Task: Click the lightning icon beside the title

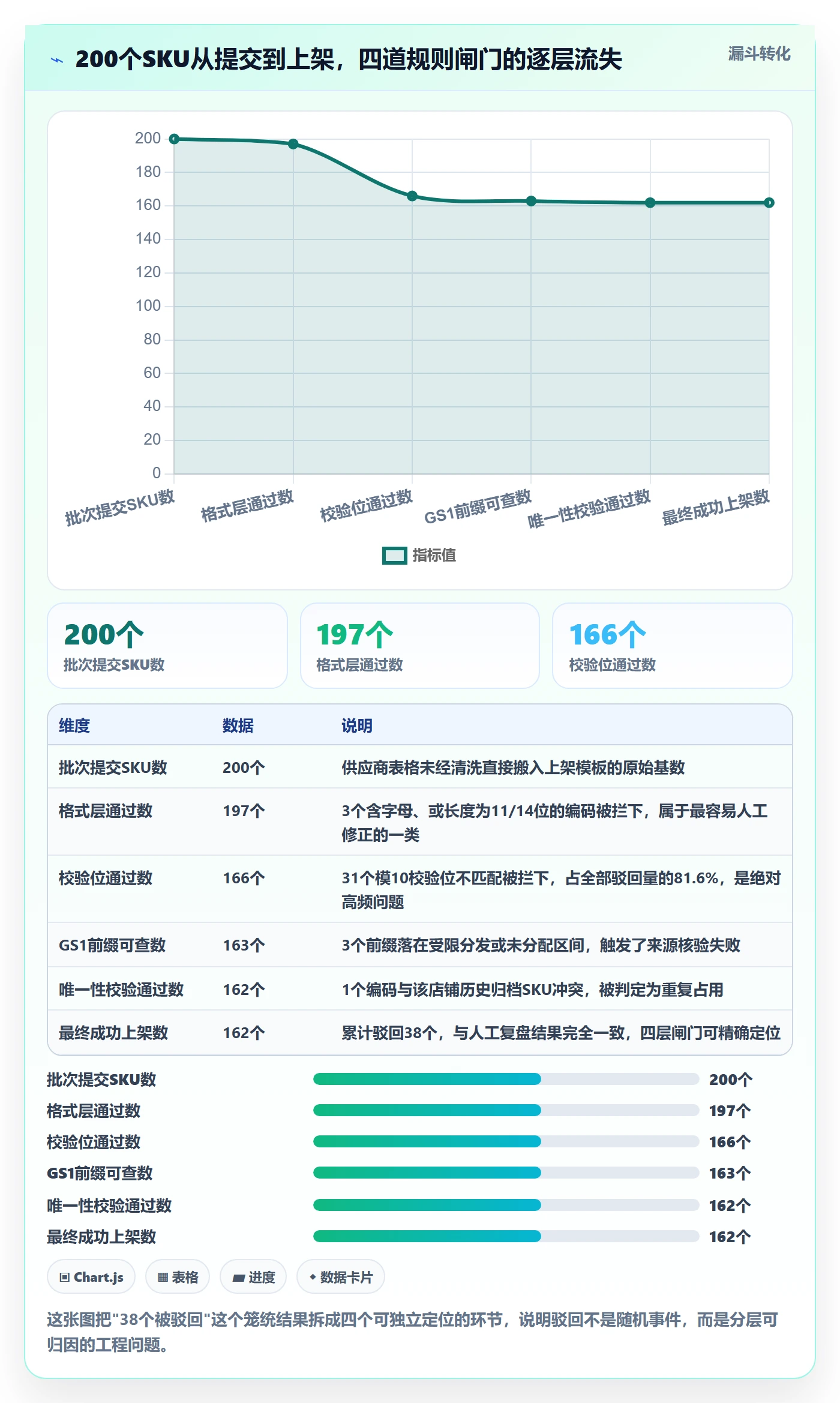Action: [57, 60]
